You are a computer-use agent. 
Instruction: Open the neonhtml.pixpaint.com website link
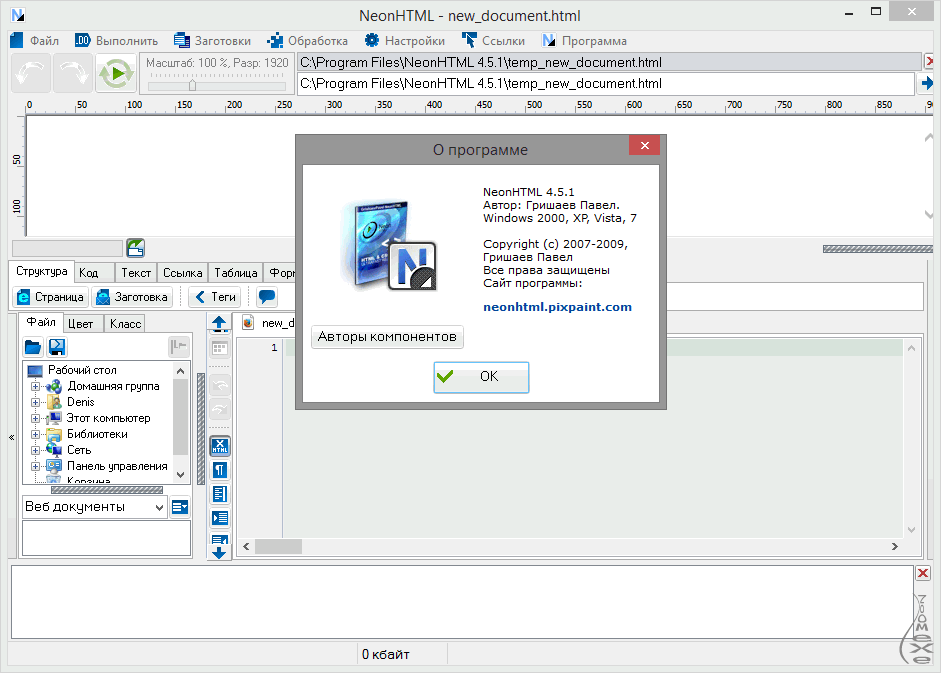(557, 307)
